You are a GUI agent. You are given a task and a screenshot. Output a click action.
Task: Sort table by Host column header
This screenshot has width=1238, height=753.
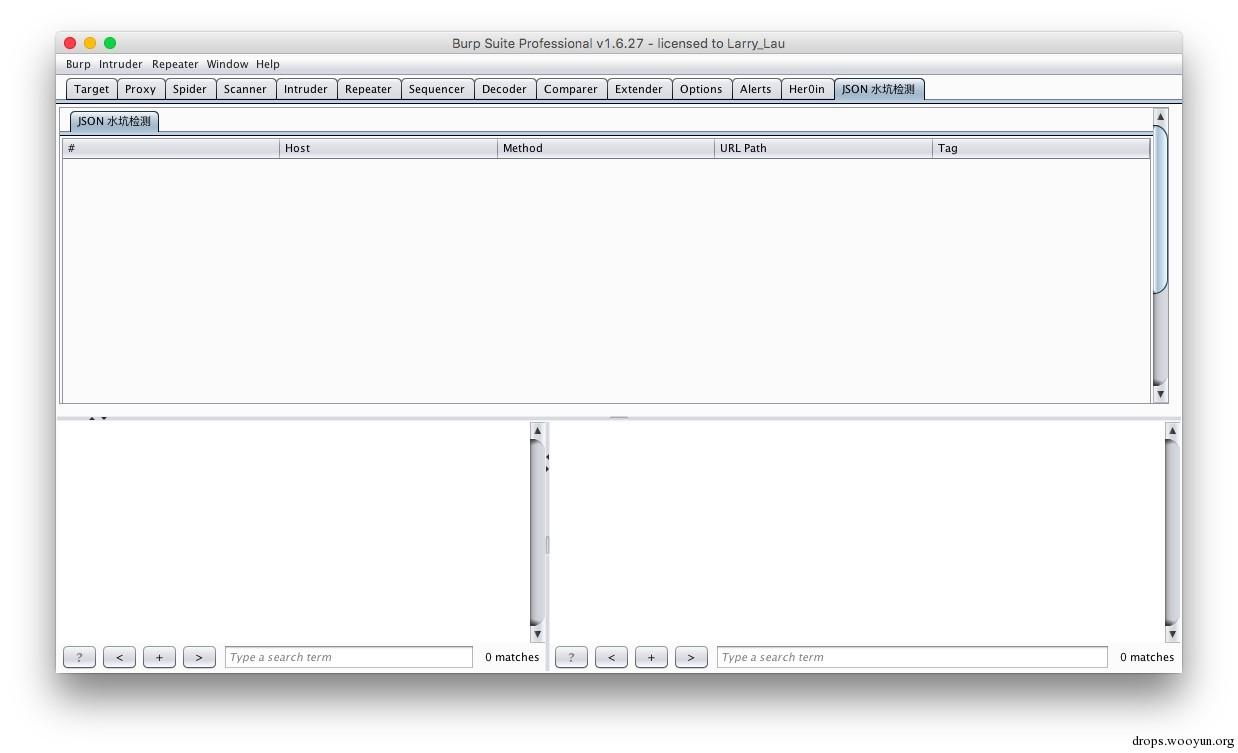[388, 148]
